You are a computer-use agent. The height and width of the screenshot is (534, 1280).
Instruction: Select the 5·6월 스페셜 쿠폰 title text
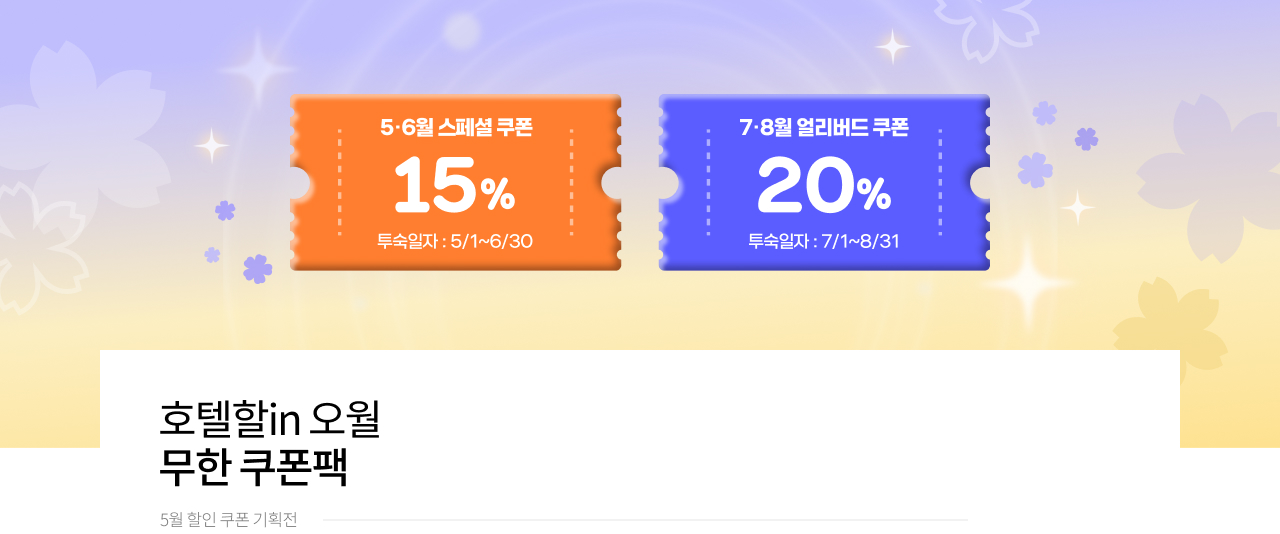tap(456, 128)
